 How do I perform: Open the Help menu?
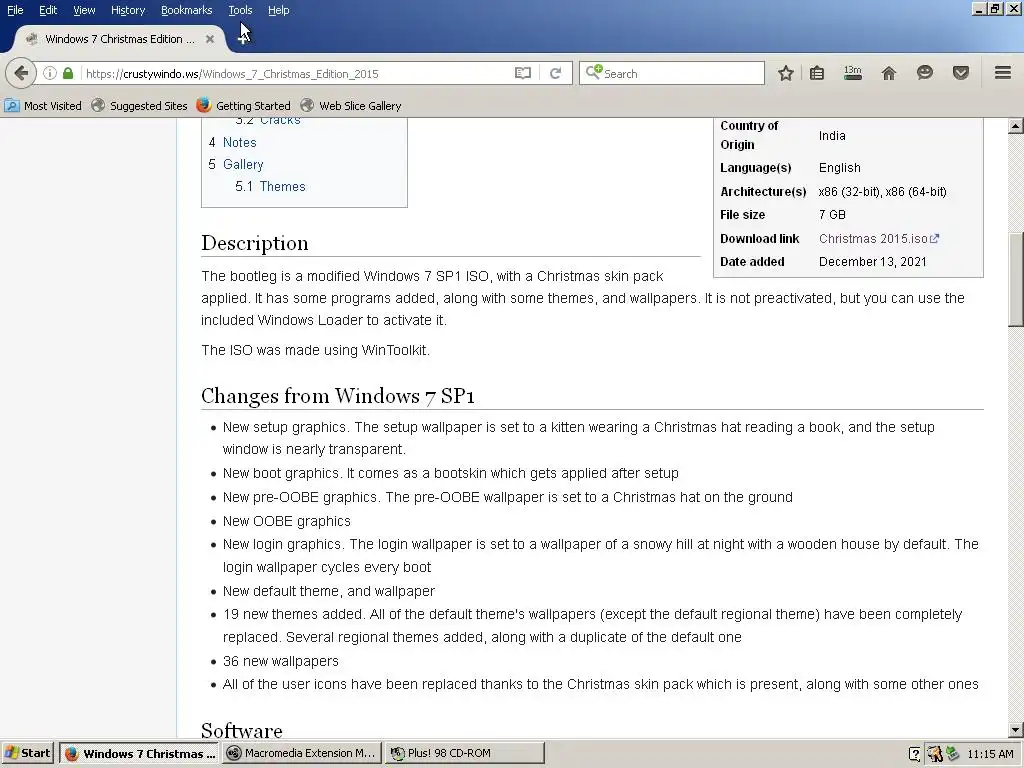pos(279,10)
